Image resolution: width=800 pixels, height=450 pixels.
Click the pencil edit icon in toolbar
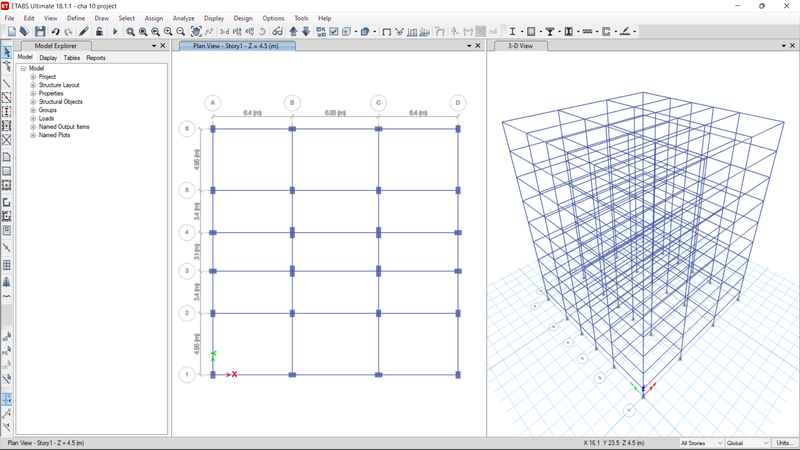(x=84, y=32)
